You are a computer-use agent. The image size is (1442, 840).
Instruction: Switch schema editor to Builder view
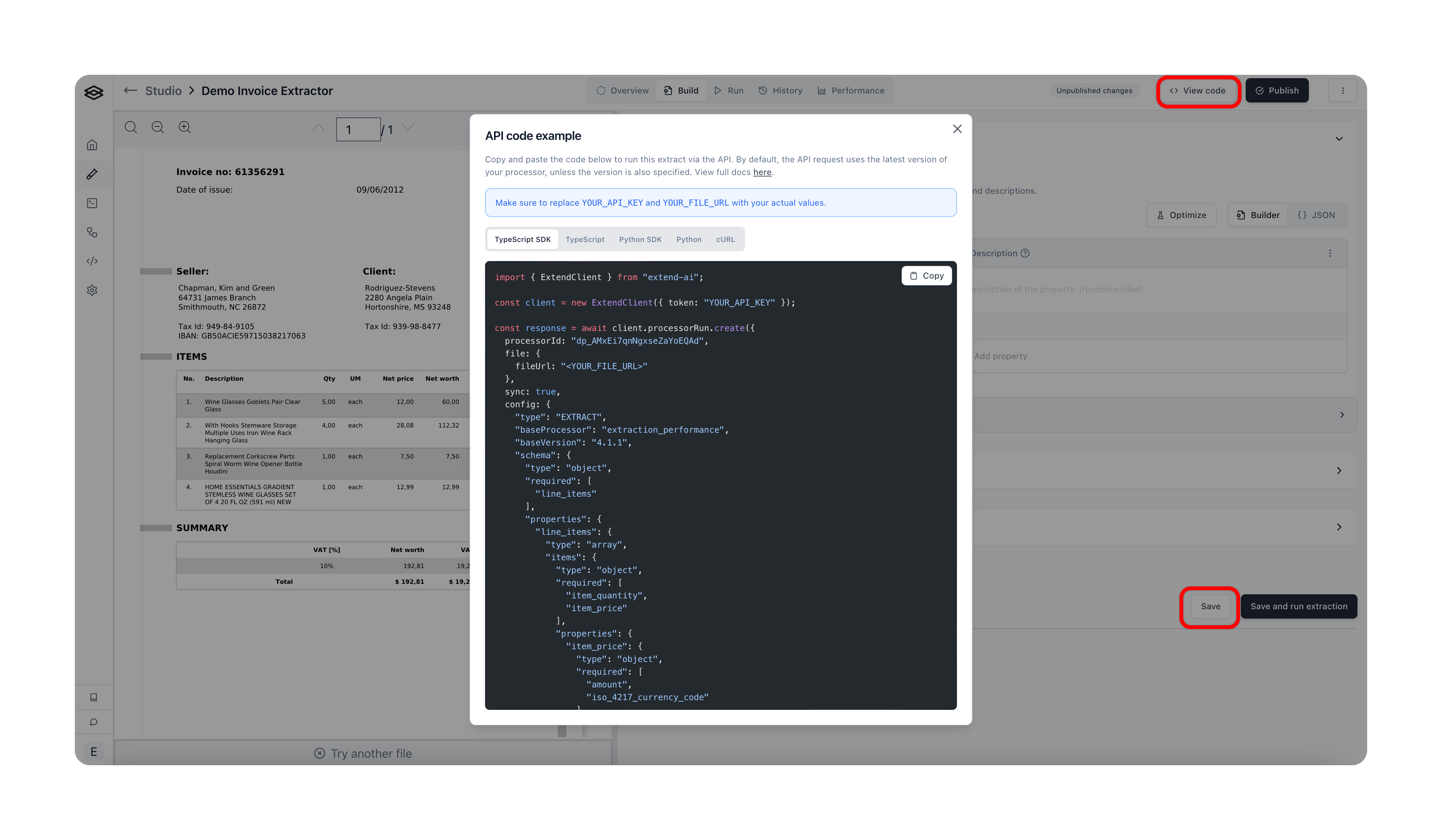pyautogui.click(x=1258, y=215)
